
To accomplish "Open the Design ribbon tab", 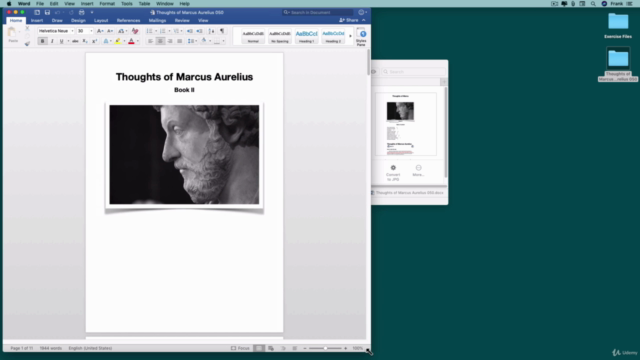I will [x=78, y=20].
